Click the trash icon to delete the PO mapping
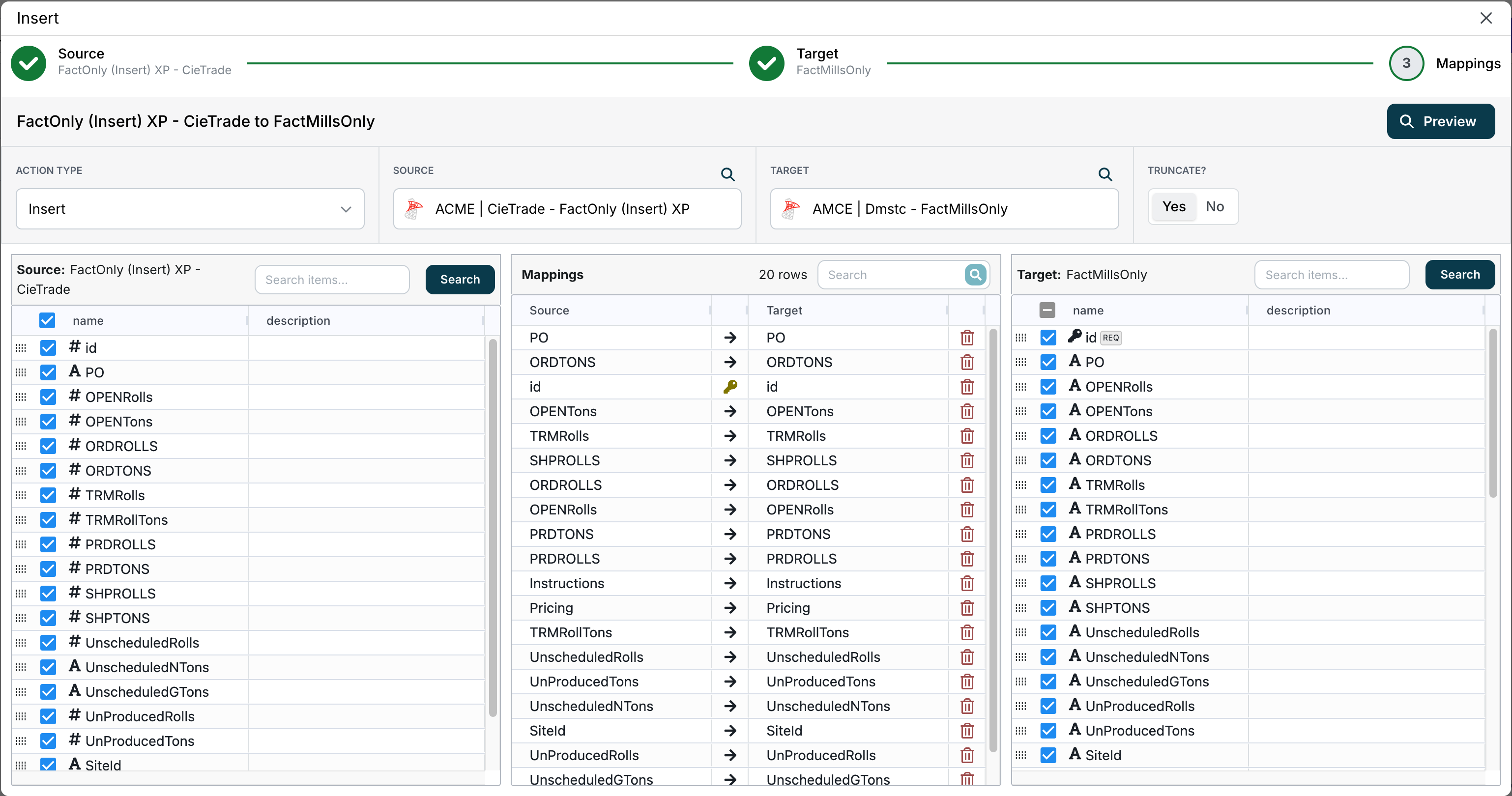The width and height of the screenshot is (1512, 796). pyautogui.click(x=967, y=338)
